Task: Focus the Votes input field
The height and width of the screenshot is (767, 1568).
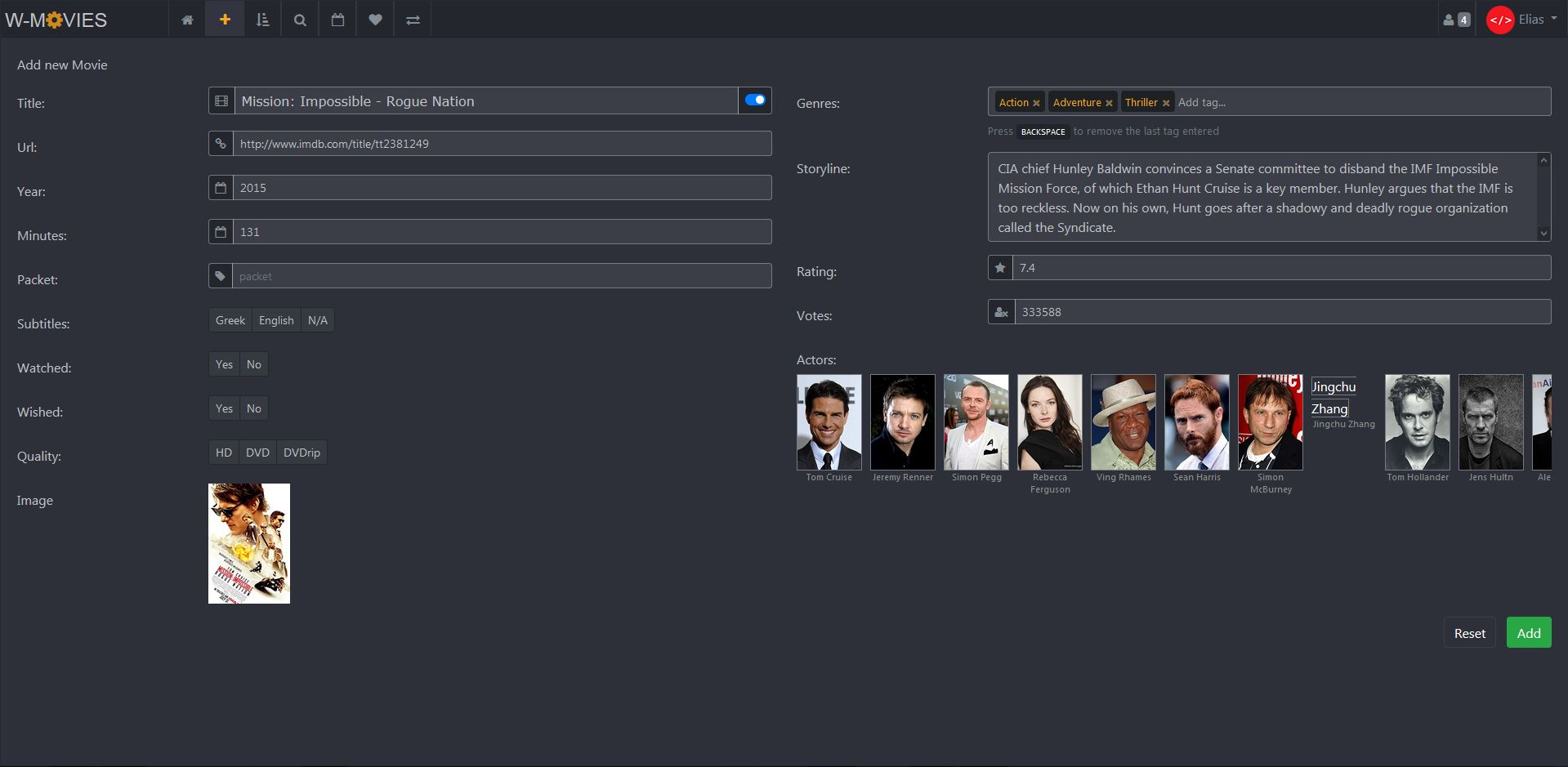Action: coord(1283,312)
